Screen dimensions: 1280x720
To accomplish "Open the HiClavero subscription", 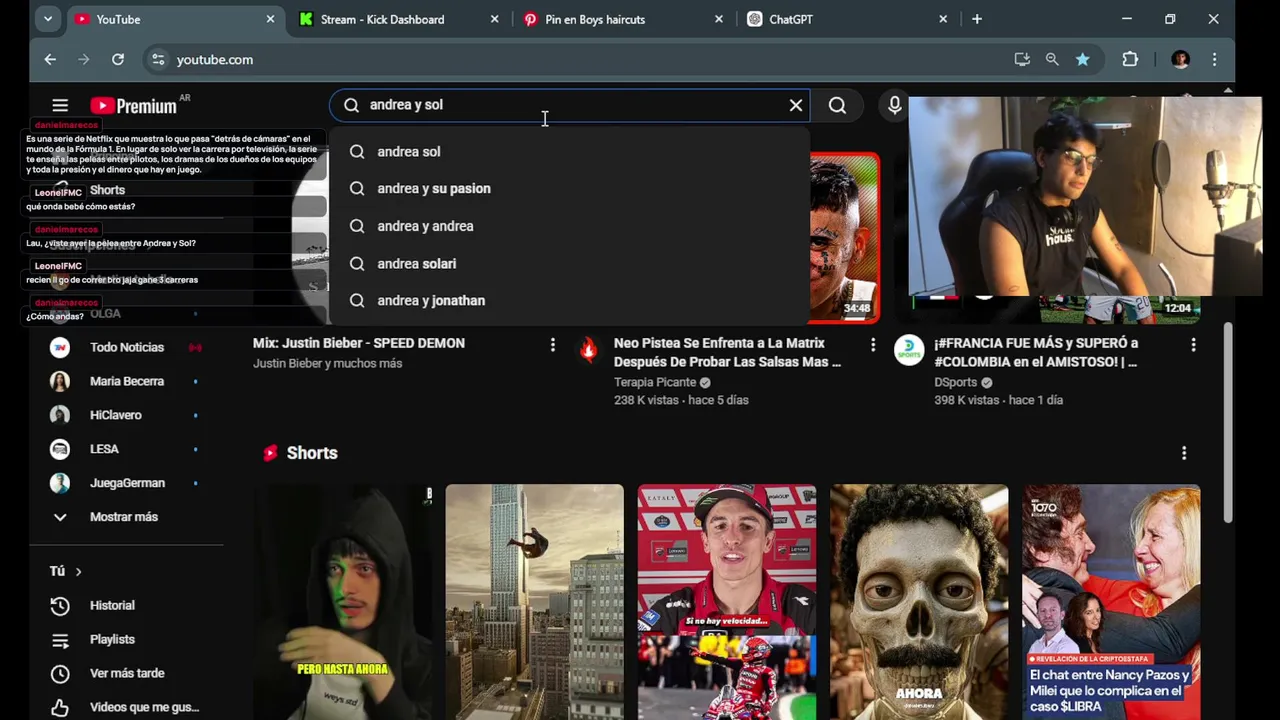I will coord(125,415).
